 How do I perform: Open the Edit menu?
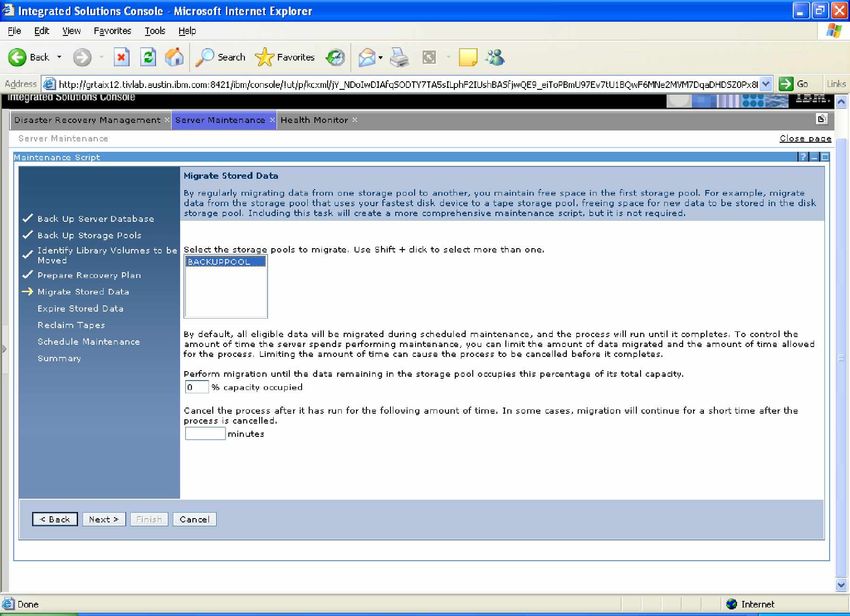tap(41, 31)
